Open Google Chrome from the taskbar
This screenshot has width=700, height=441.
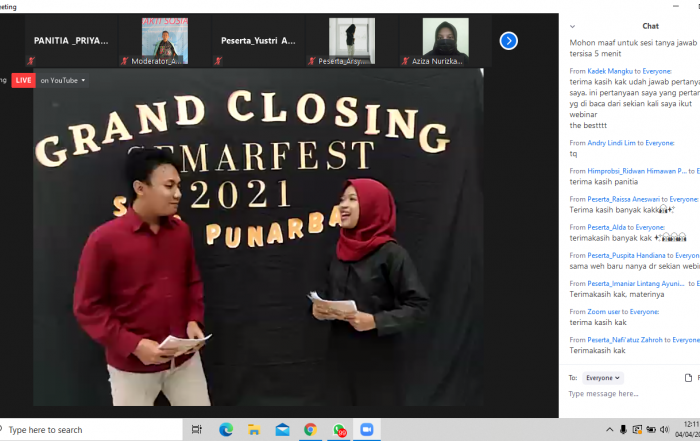click(310, 429)
